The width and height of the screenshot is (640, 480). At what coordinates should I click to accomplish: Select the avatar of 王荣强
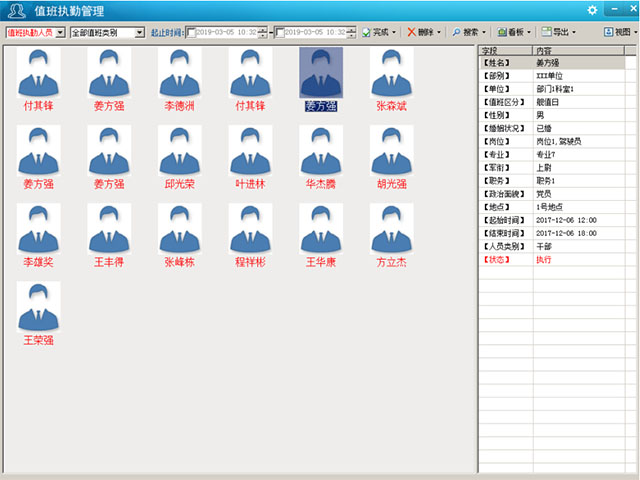pos(38,307)
